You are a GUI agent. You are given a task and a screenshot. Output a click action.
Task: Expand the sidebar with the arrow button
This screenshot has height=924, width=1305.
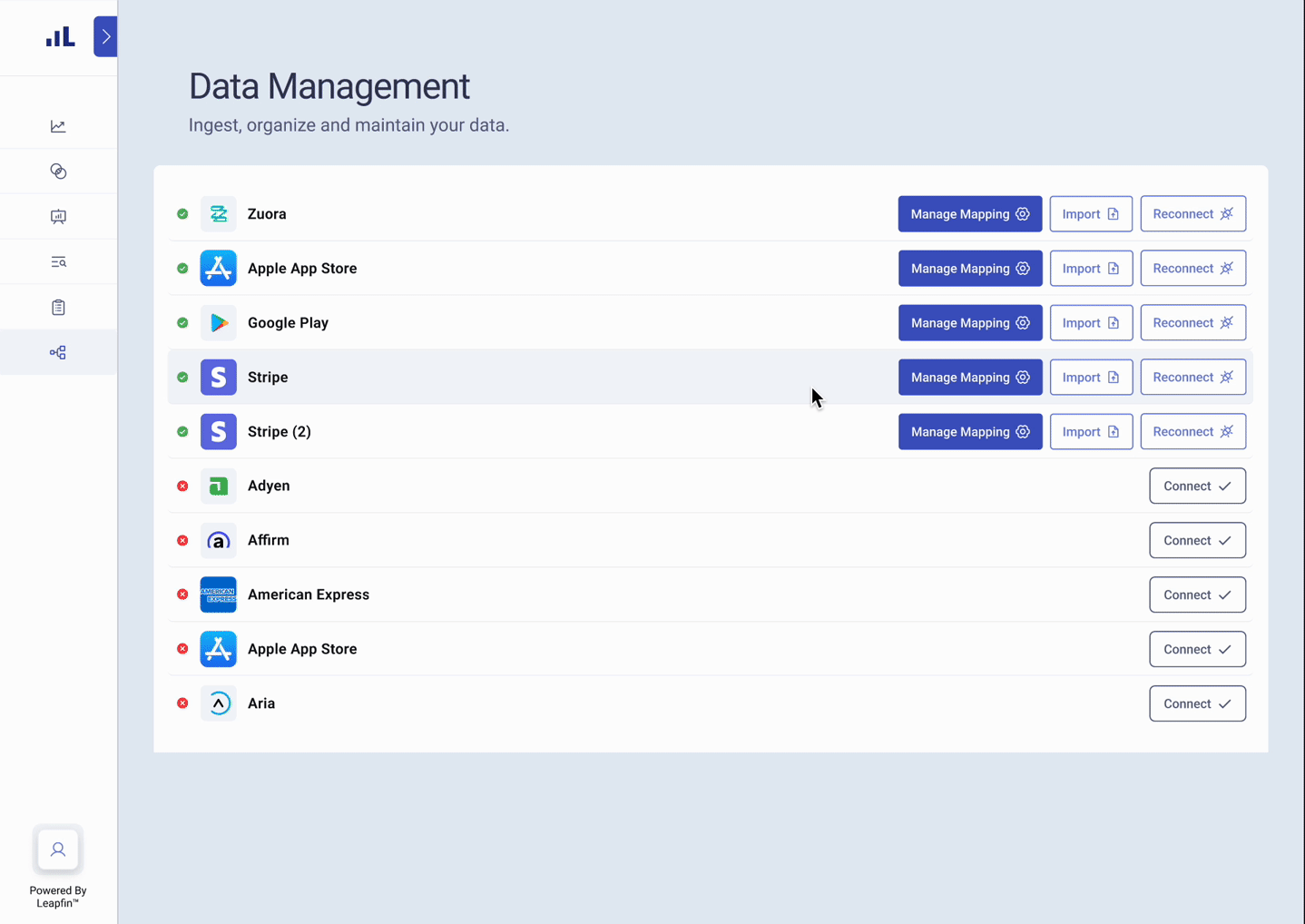point(105,37)
